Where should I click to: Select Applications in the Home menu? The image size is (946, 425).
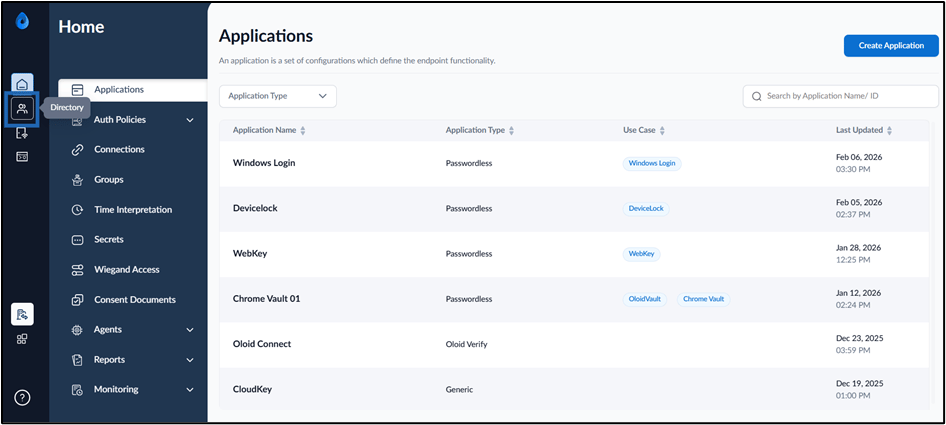click(x=133, y=90)
